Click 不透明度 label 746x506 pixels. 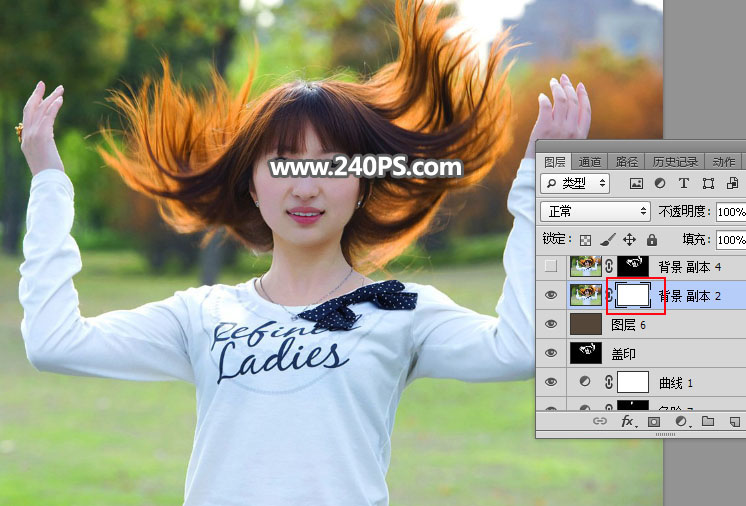pos(684,212)
